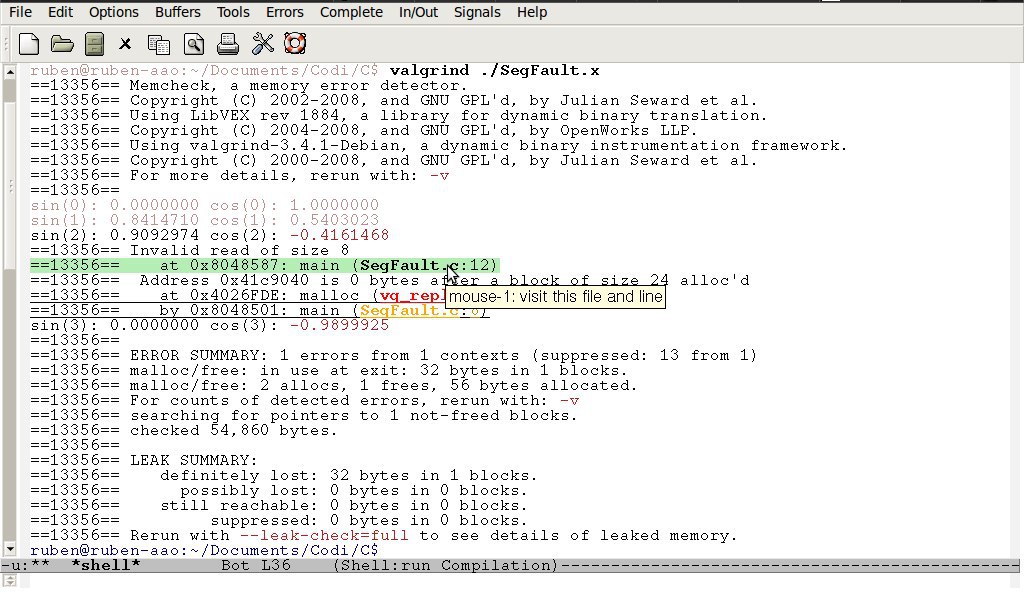1024x600 pixels.
Task: Click the Open file folder icon
Action: [62, 44]
